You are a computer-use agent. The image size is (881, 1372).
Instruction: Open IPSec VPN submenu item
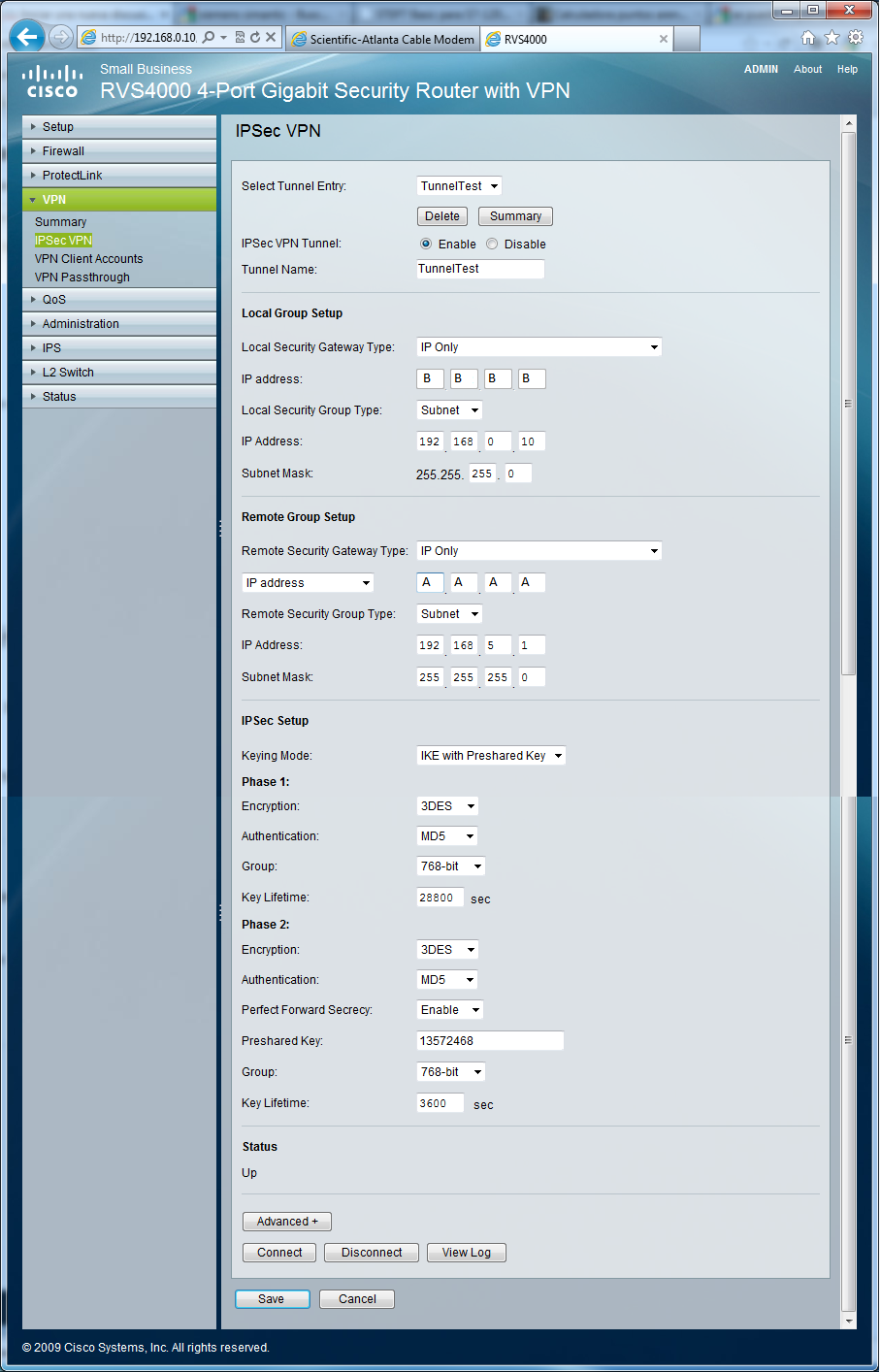coord(64,241)
